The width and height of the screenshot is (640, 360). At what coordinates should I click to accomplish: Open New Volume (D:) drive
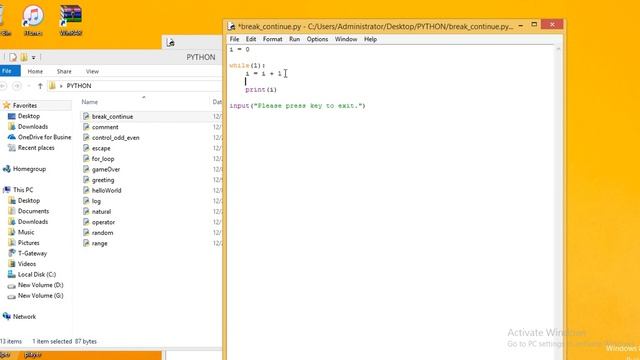[40, 285]
